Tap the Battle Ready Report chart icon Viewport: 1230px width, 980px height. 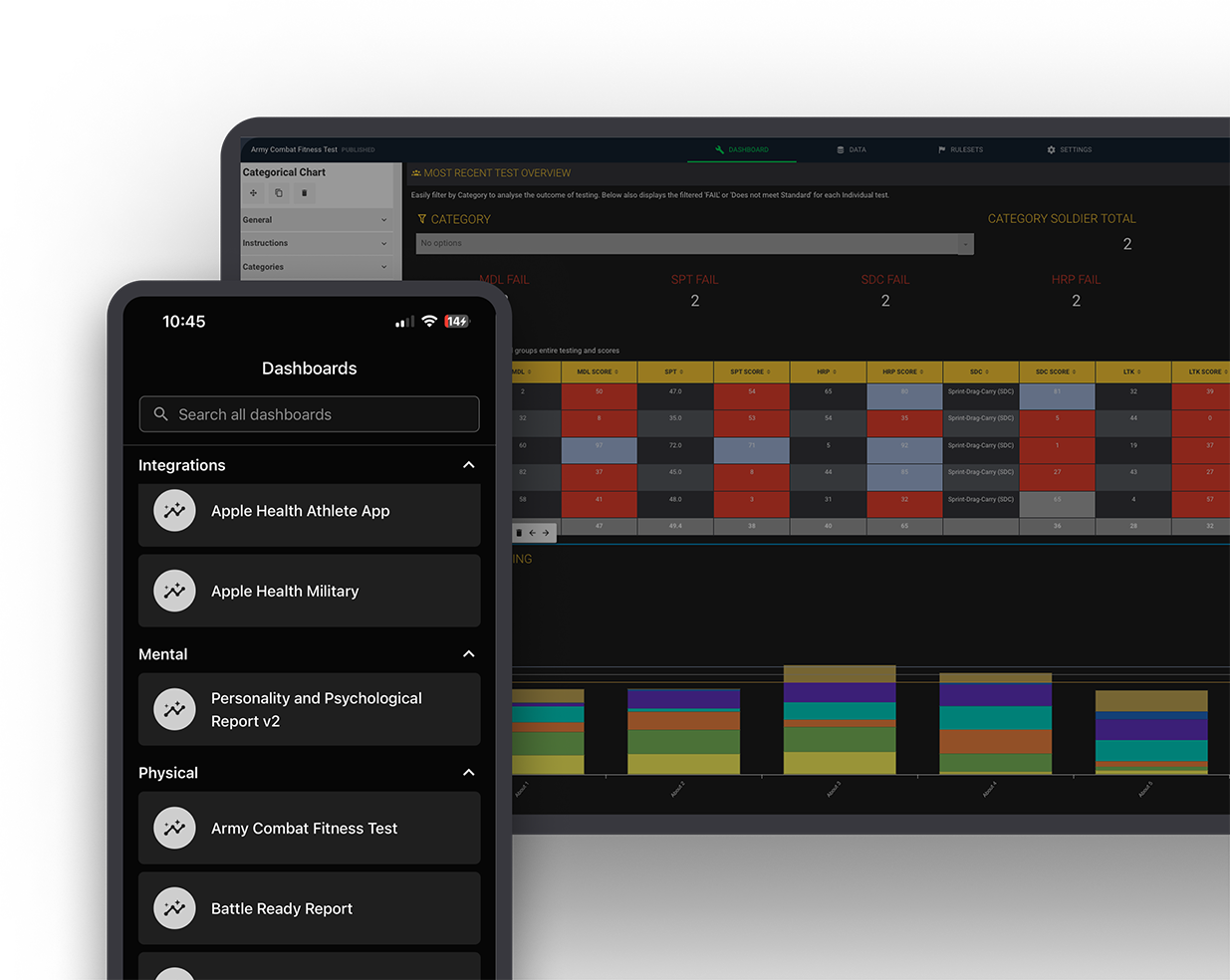[174, 908]
